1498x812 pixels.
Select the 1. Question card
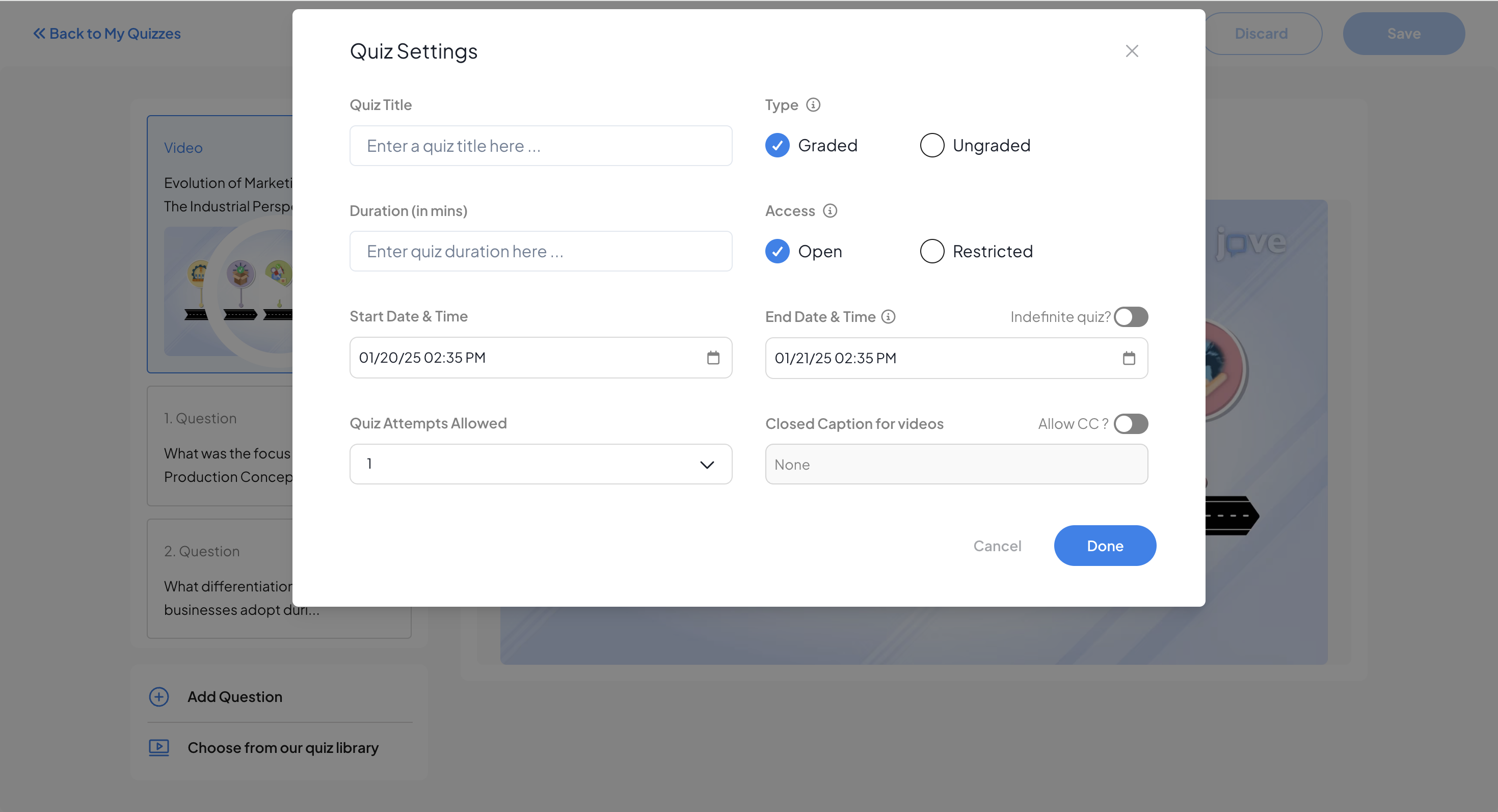coord(220,446)
